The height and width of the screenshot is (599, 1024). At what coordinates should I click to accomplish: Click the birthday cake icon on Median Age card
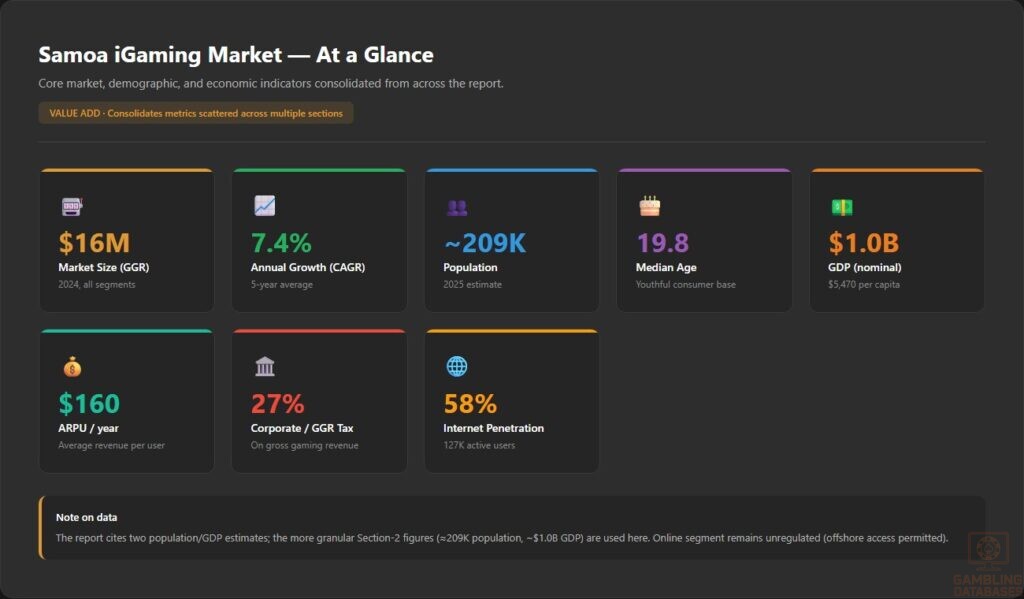(650, 206)
